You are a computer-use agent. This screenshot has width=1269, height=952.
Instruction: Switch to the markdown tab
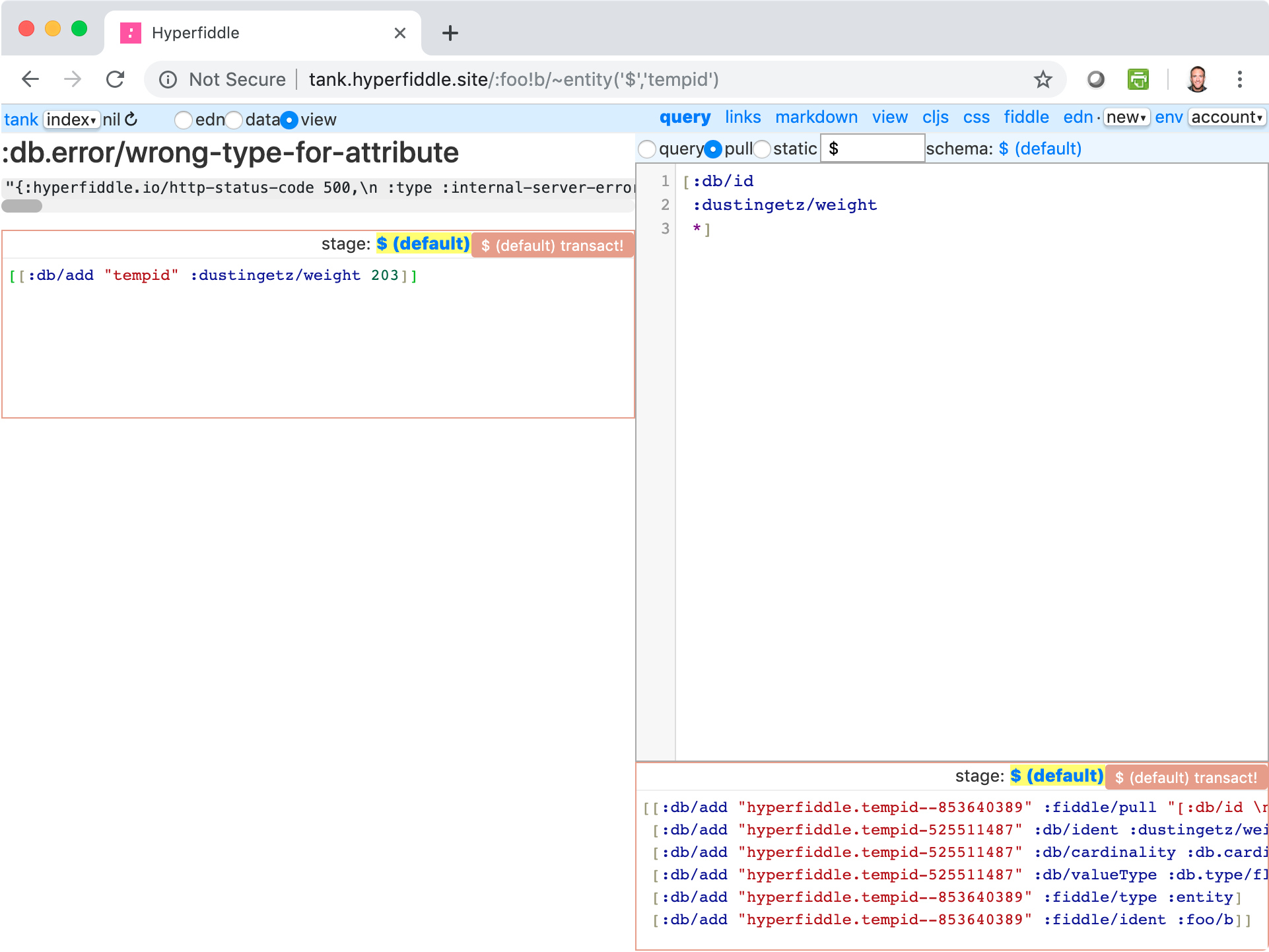(x=816, y=118)
